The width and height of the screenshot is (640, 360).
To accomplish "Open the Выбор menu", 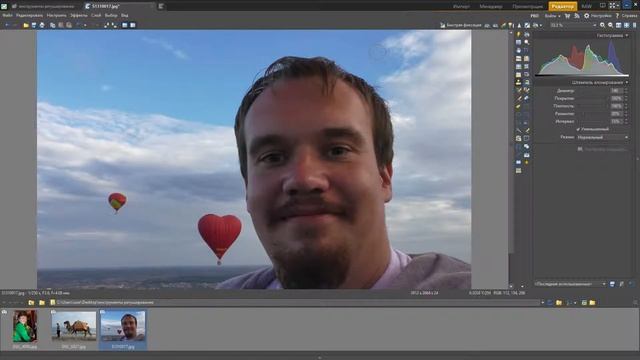I will click(111, 16).
